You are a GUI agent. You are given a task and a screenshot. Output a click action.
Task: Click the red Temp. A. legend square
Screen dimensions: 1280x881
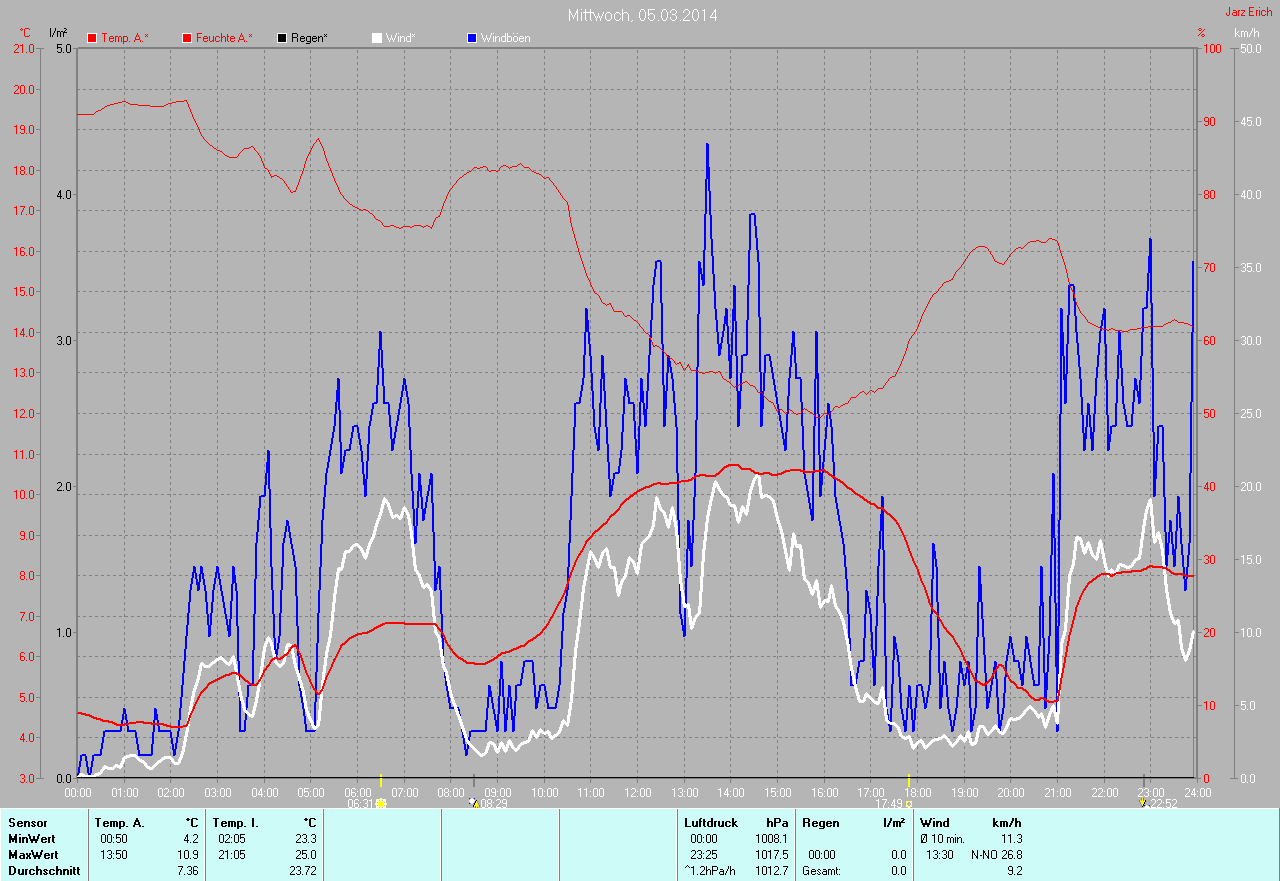coord(92,38)
